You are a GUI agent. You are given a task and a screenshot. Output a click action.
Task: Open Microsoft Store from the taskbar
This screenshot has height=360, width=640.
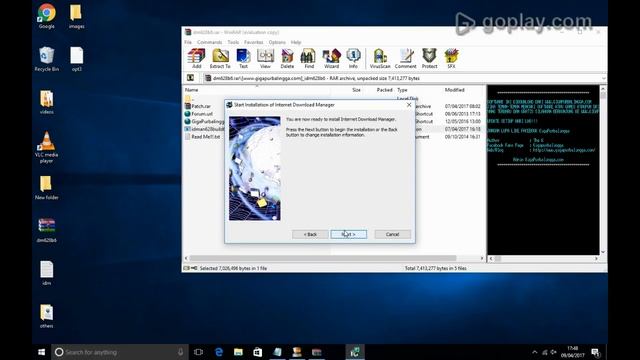click(258, 352)
